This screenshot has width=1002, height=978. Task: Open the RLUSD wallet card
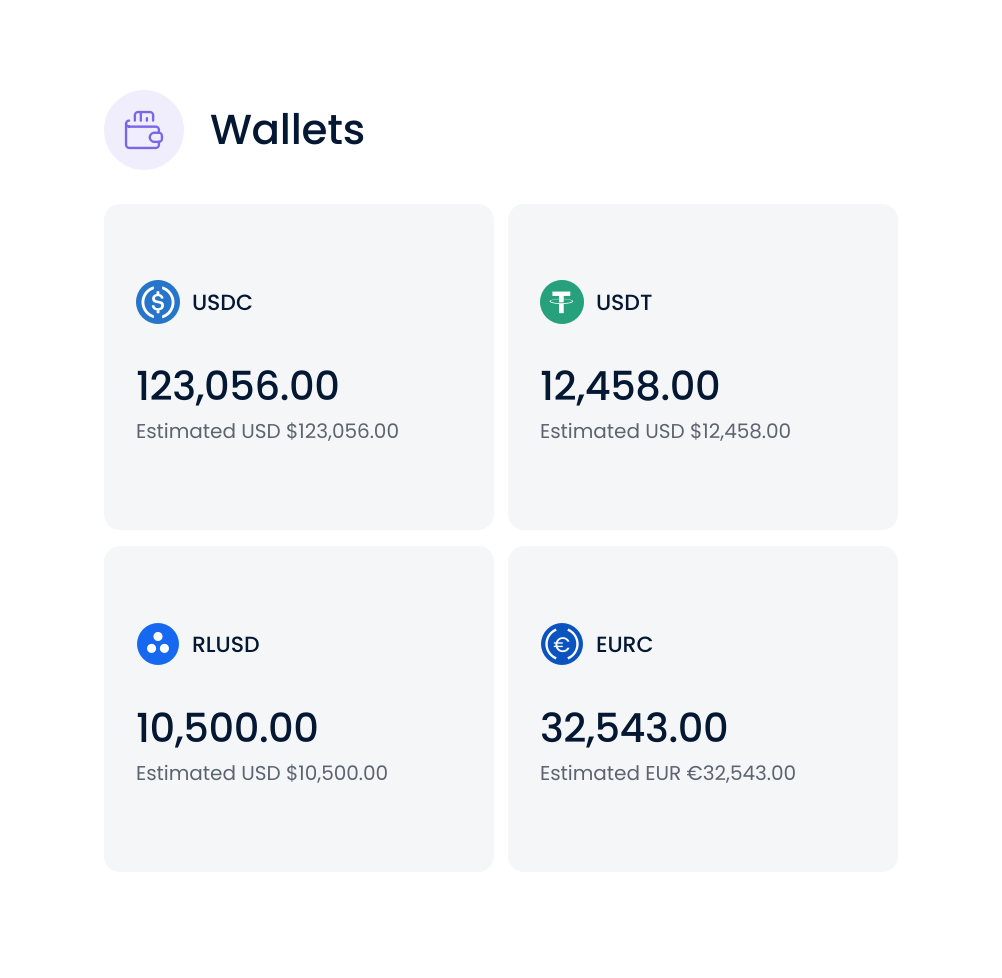pyautogui.click(x=299, y=709)
